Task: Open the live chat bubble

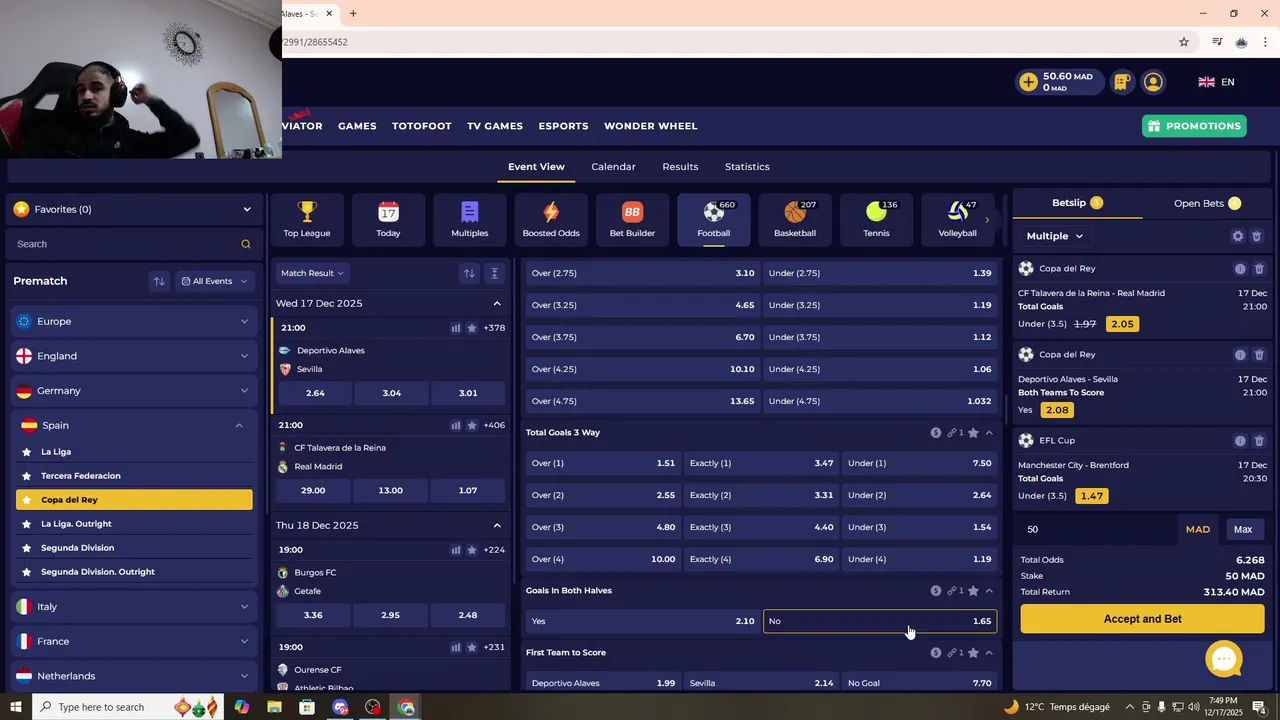Action: click(1224, 660)
